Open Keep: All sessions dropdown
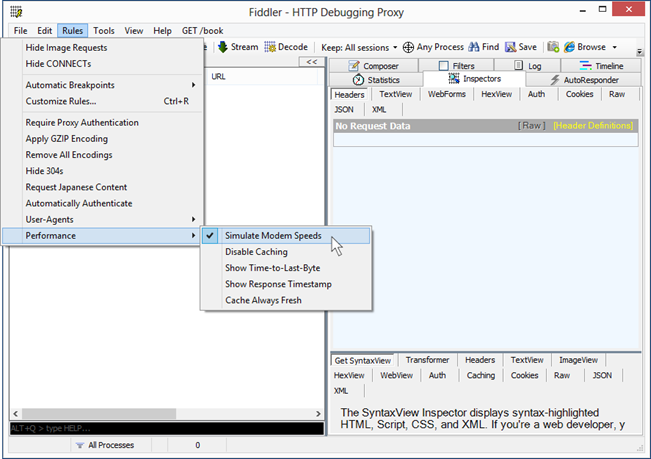 click(359, 47)
